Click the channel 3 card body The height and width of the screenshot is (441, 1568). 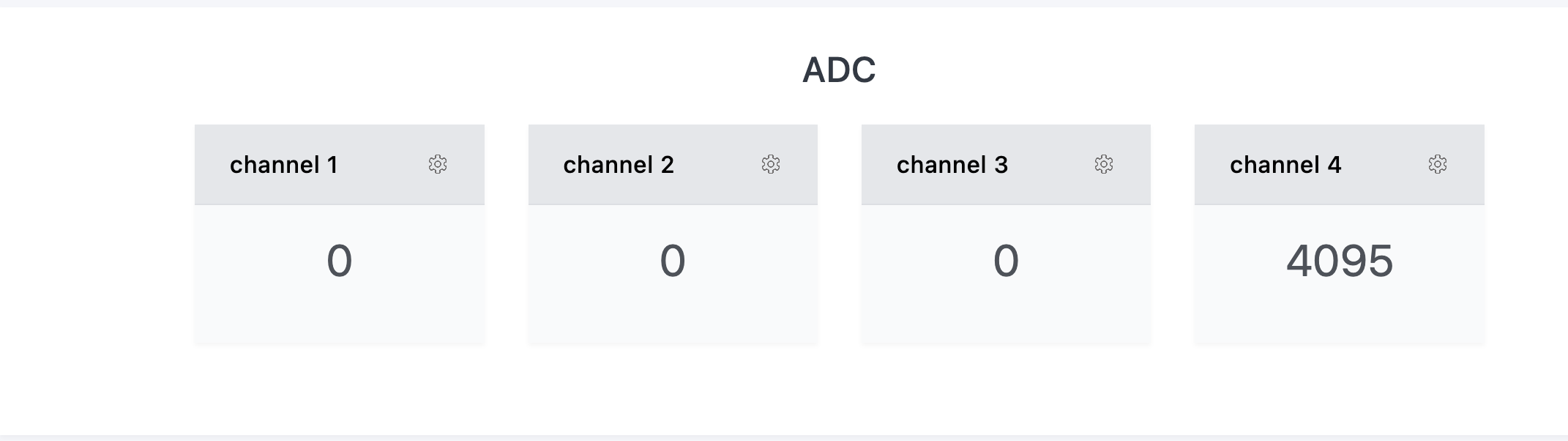(x=1006, y=311)
